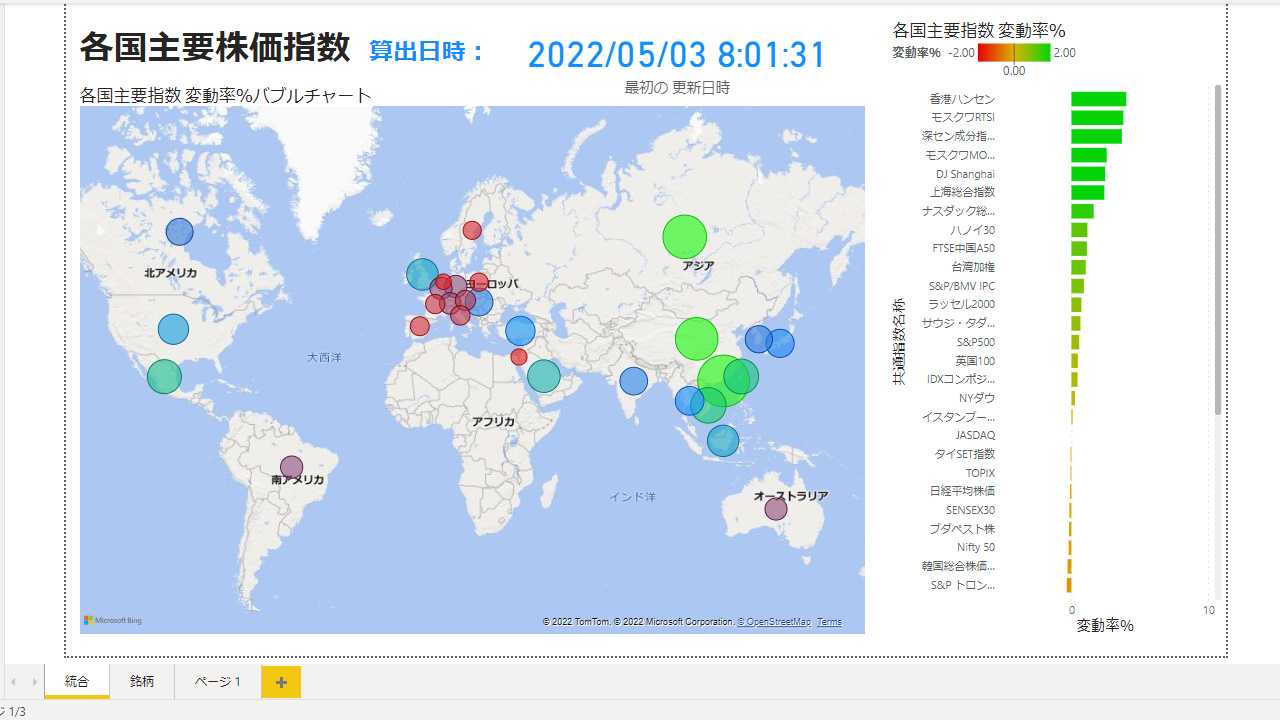This screenshot has height=720, width=1280.
Task: Select the large green bubble over Russia
Action: tap(684, 237)
